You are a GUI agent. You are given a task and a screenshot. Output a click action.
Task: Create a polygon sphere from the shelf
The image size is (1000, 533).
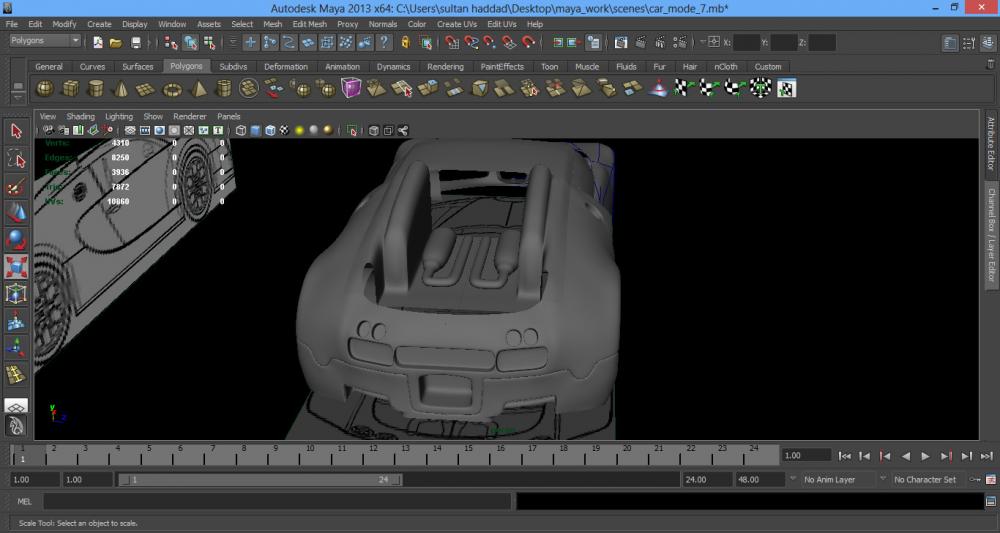(45, 89)
